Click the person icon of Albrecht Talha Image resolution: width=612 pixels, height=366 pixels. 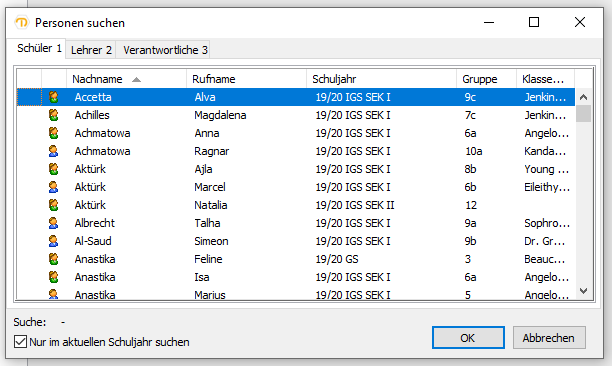click(x=53, y=223)
